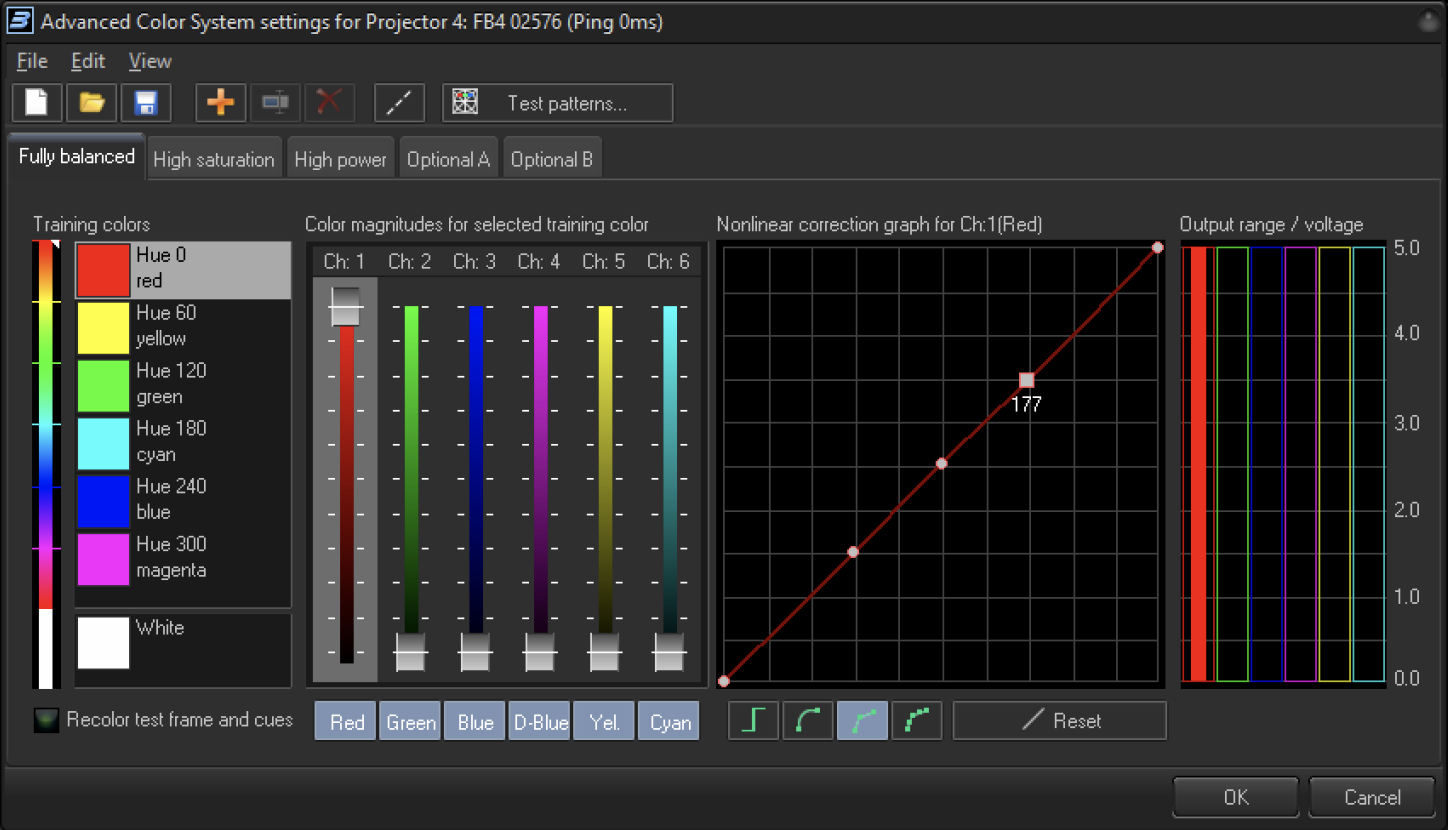Image resolution: width=1448 pixels, height=830 pixels.
Task: Click the Ch: 1 red slider handle
Action: [345, 306]
